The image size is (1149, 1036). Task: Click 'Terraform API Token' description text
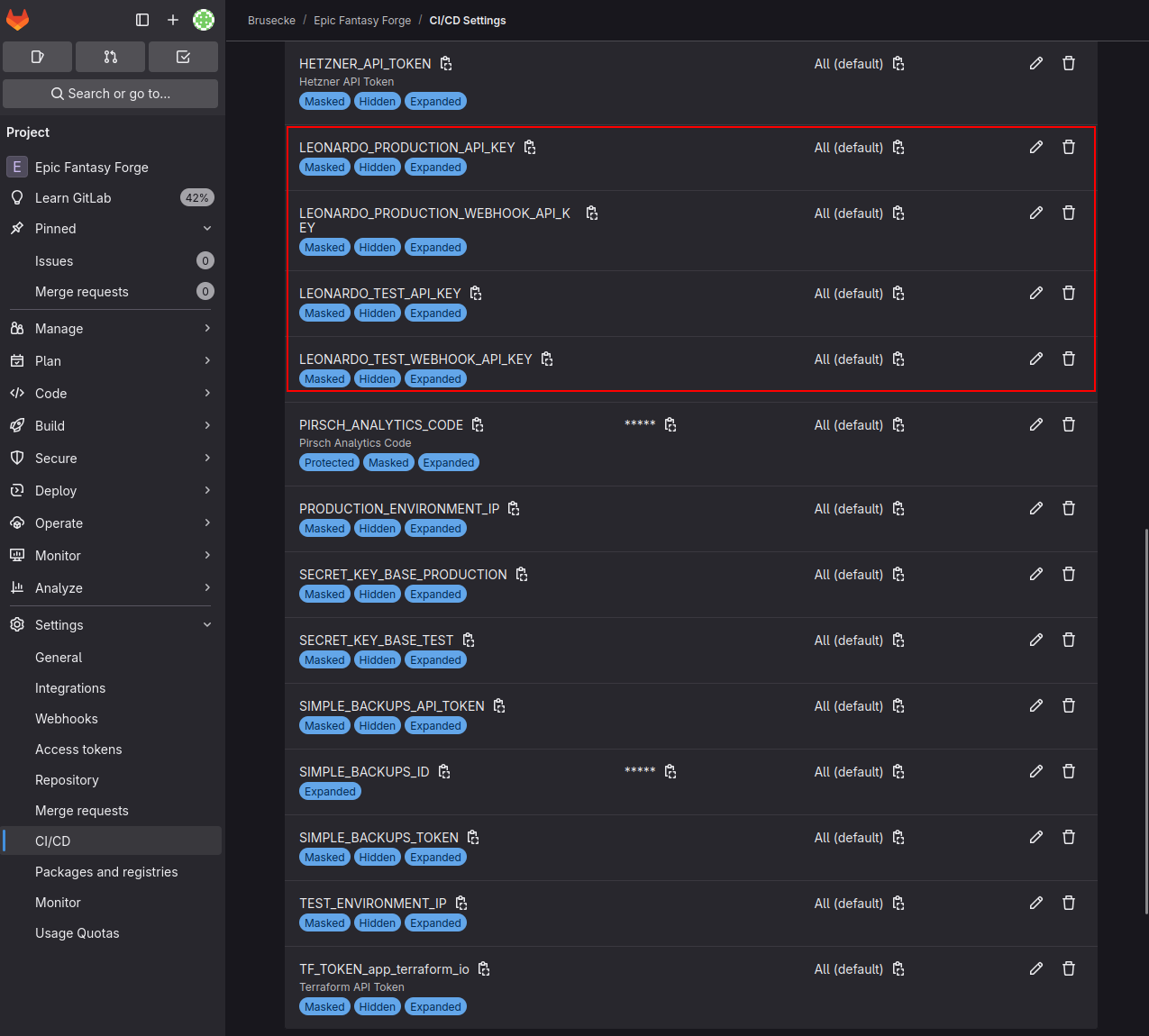[x=351, y=987]
